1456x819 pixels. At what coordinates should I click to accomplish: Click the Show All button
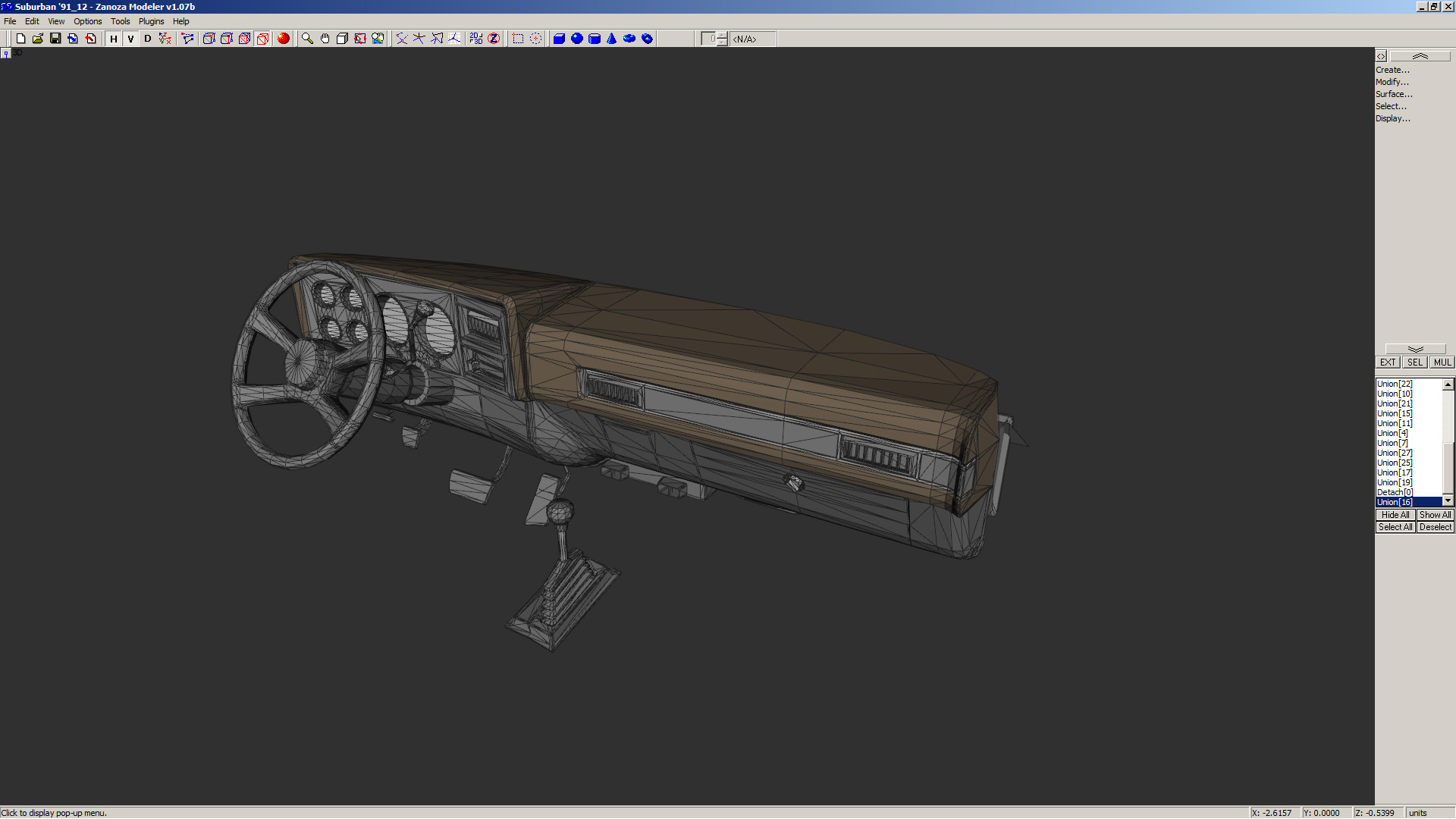[1436, 515]
